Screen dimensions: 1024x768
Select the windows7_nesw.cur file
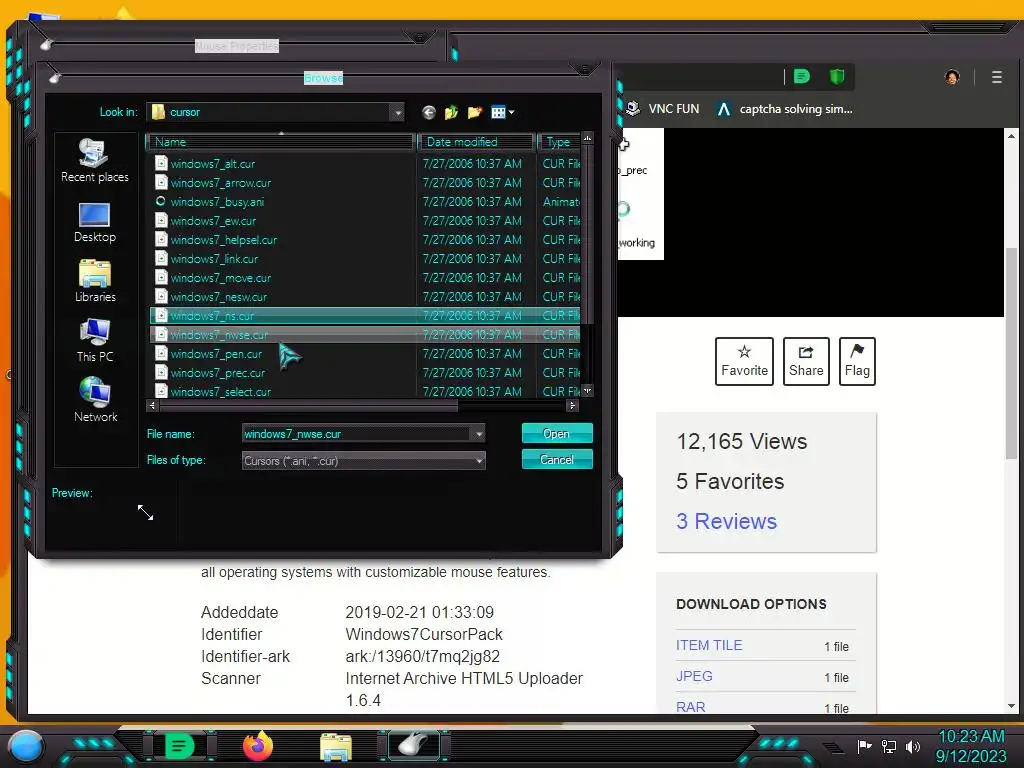click(366, 296)
